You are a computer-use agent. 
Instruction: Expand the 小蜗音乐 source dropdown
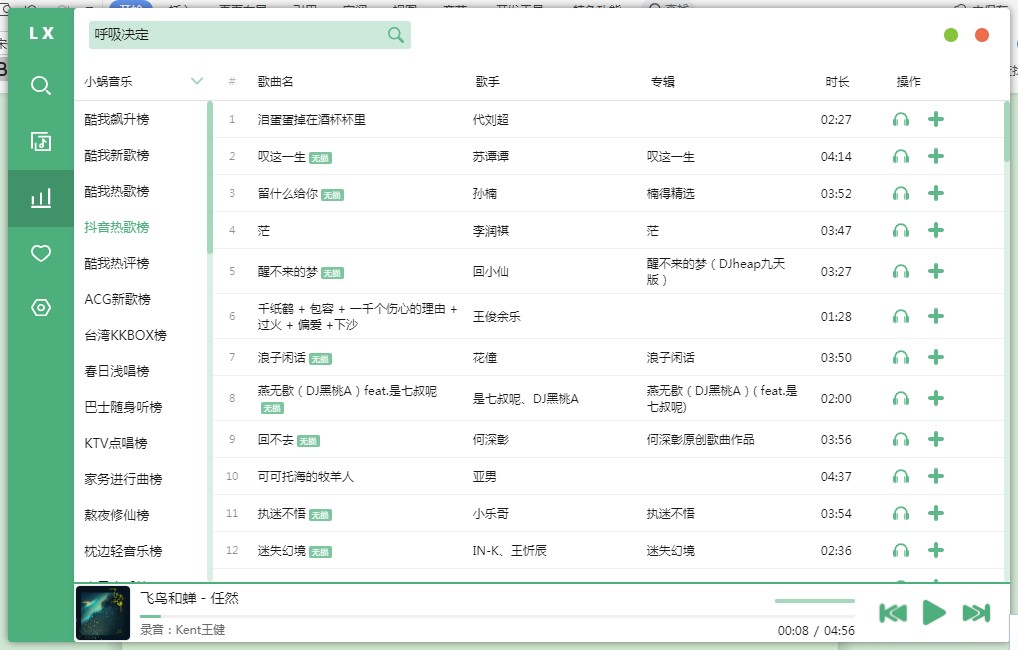pyautogui.click(x=196, y=81)
